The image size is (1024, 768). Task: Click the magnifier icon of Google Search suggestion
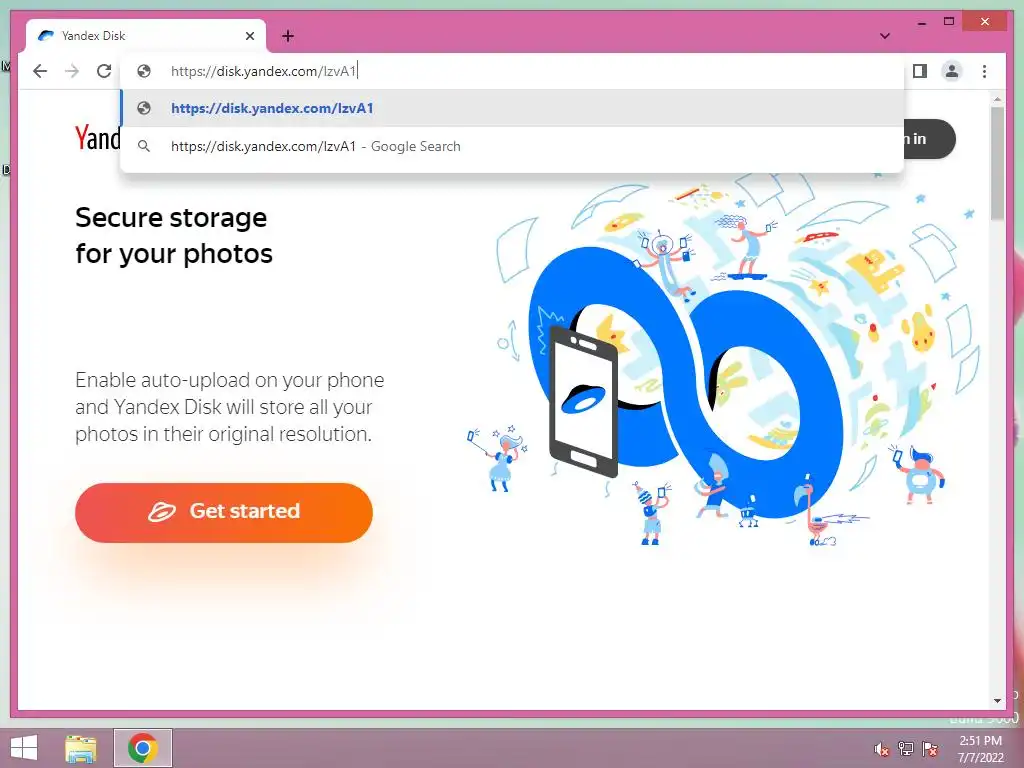[144, 146]
